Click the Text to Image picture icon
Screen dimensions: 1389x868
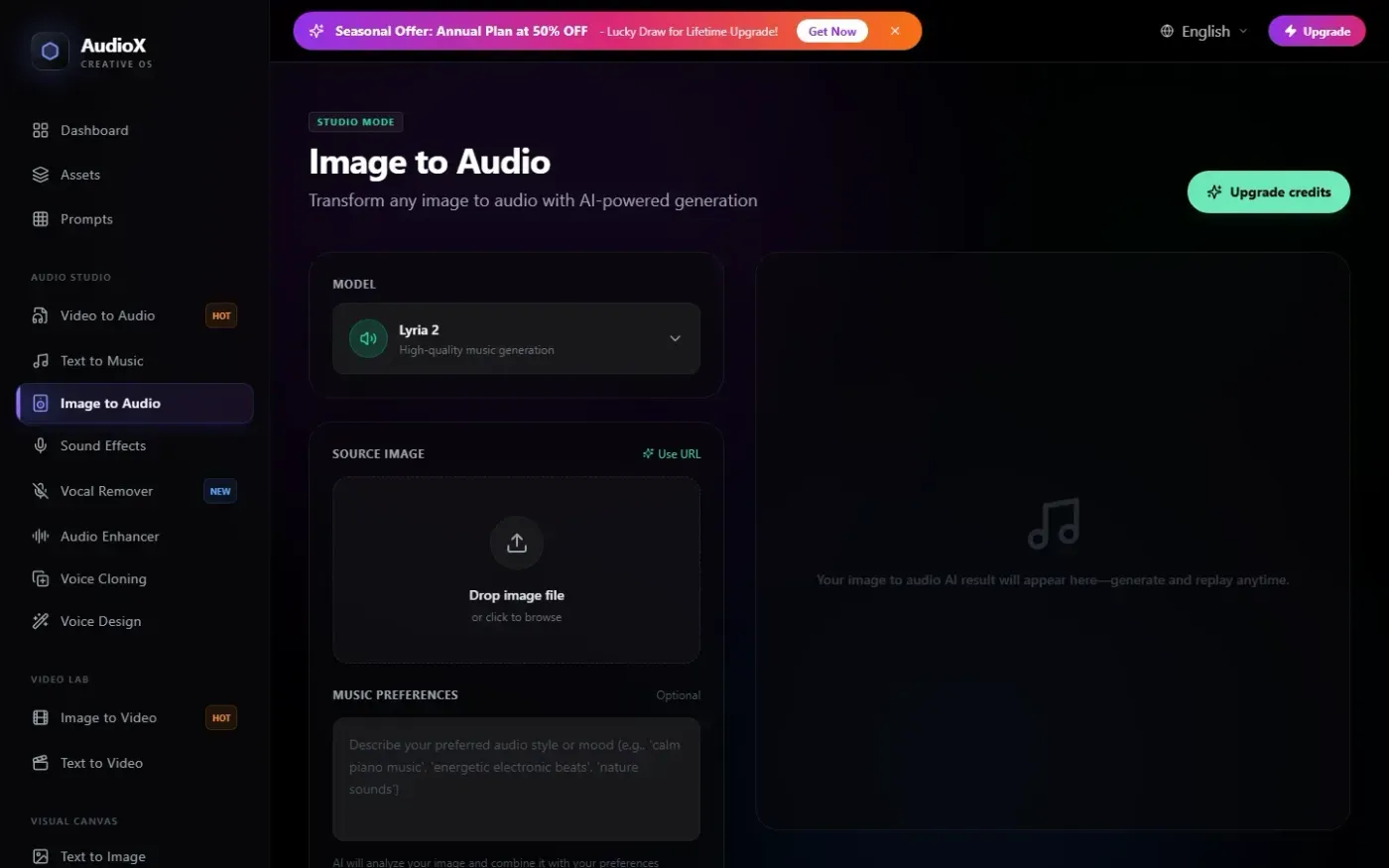(41, 856)
